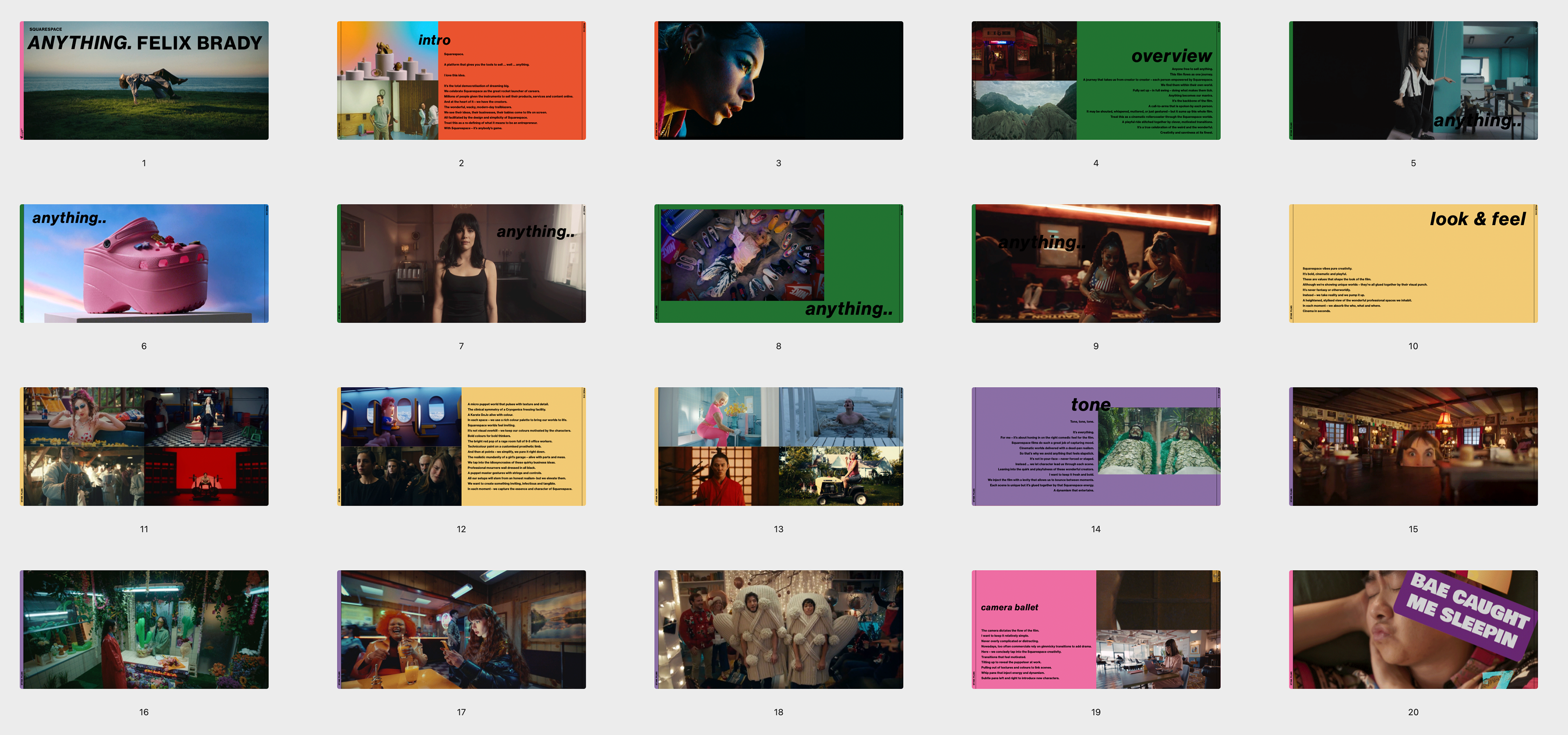Click the purple tone slide 14
This screenshot has width=1568, height=735.
pos(1096,447)
